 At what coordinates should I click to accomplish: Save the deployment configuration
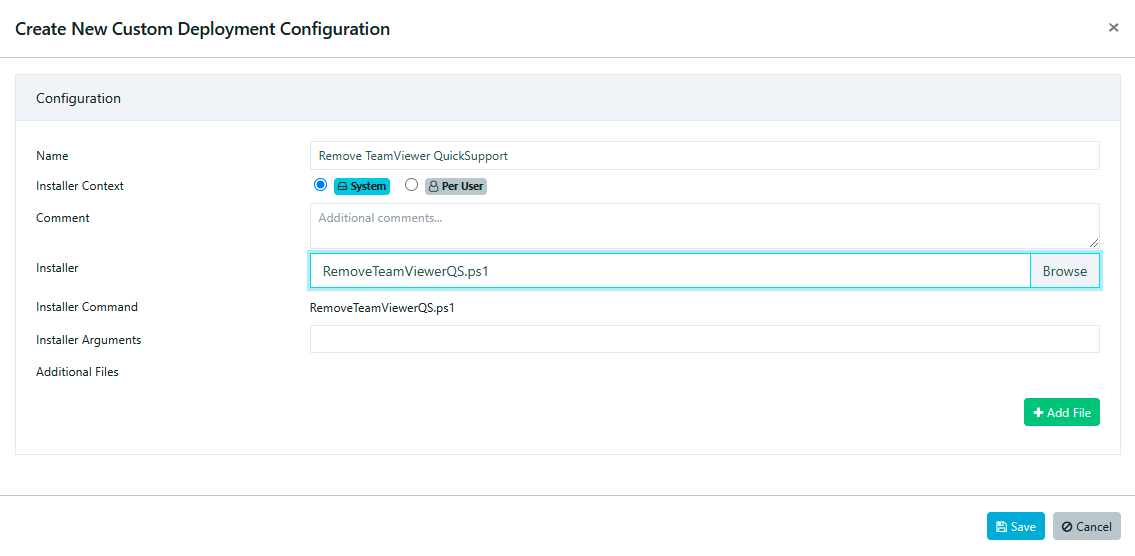pos(1016,526)
